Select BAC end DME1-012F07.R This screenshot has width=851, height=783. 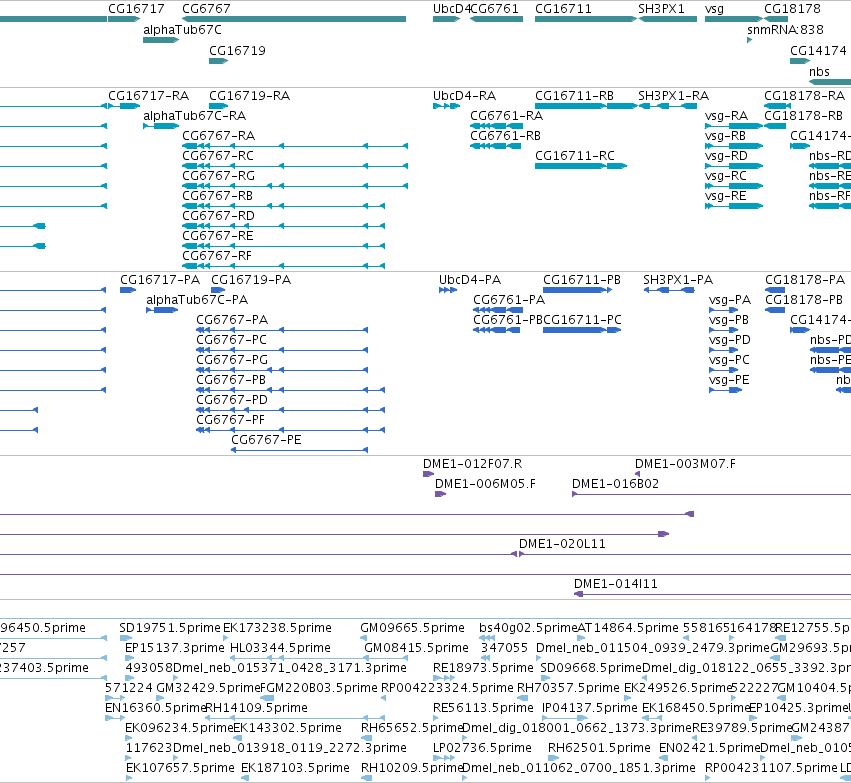coord(473,464)
